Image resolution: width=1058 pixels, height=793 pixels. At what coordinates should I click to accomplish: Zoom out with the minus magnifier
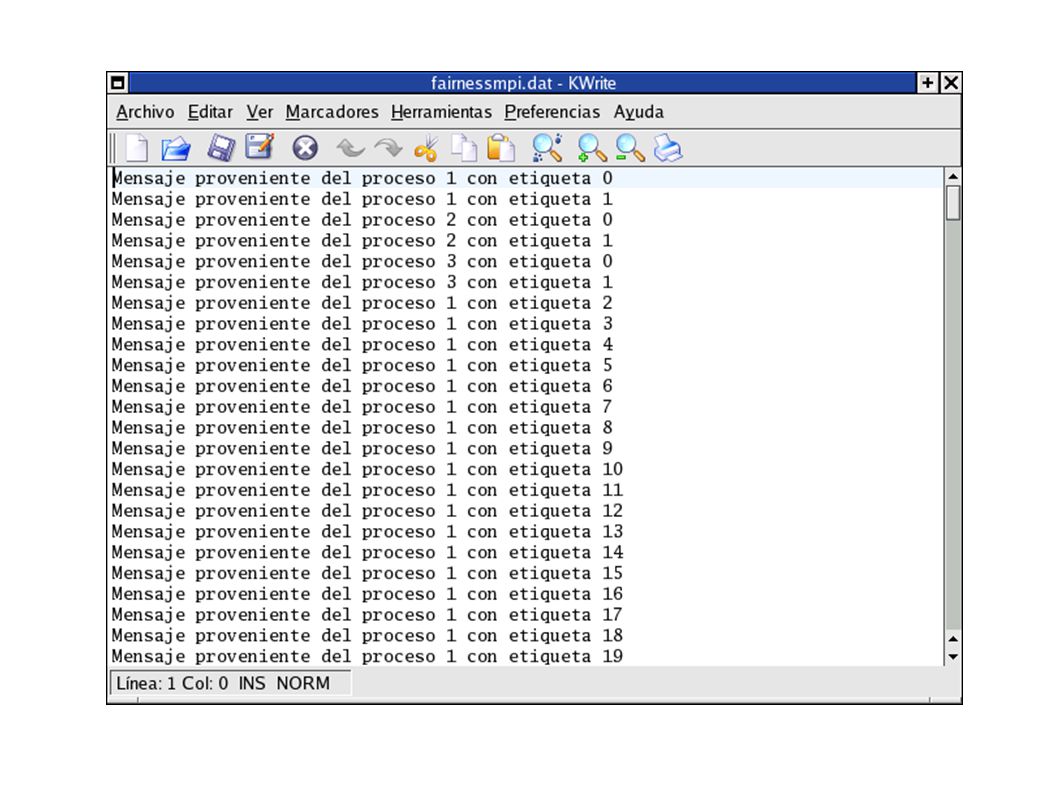pos(630,148)
